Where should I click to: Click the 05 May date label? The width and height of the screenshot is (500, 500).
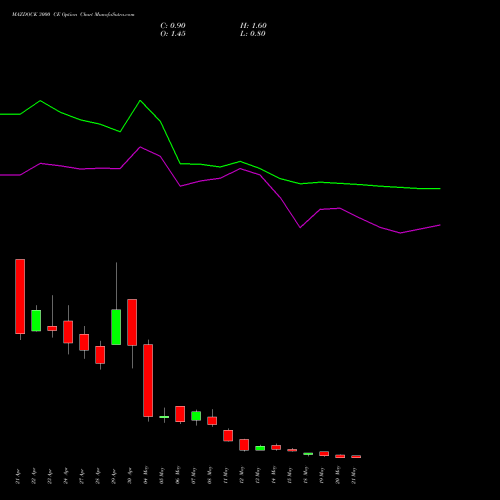(162, 475)
